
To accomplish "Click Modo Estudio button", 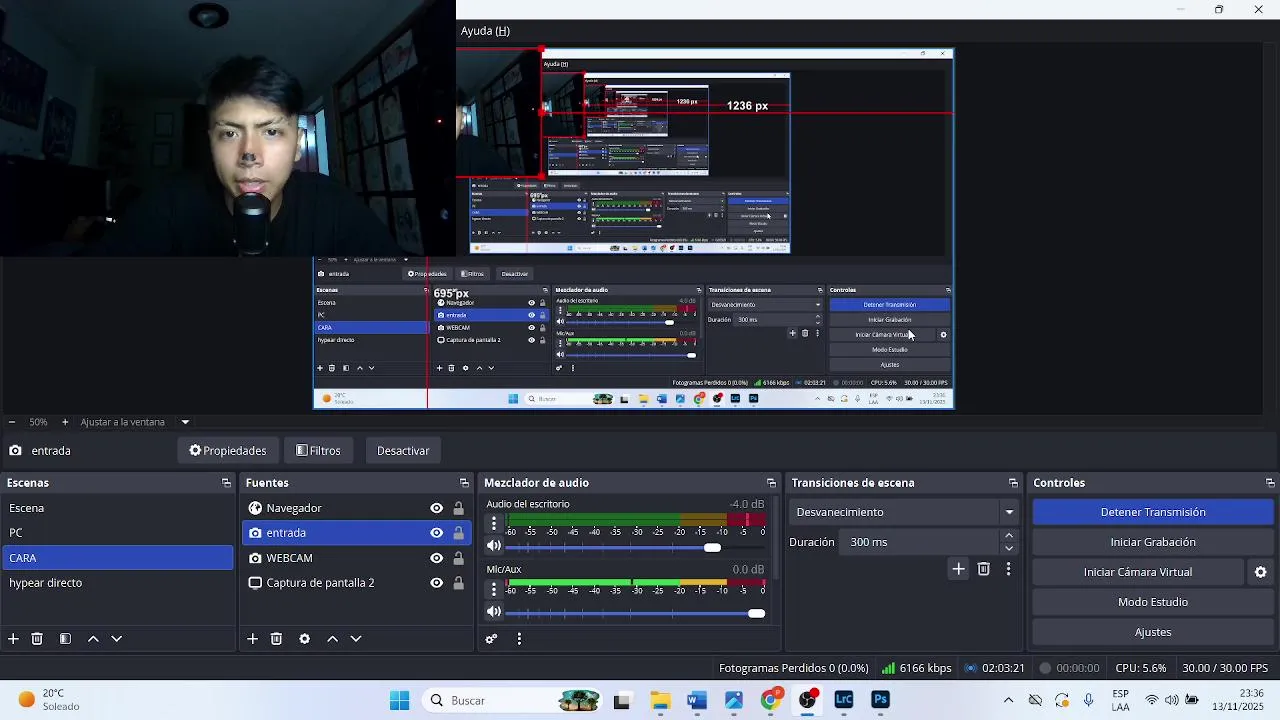I will pos(1153,602).
